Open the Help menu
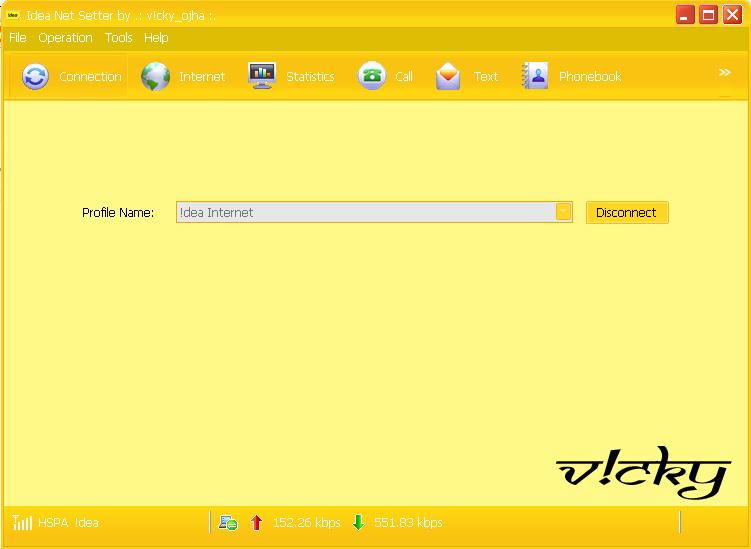751x549 pixels. pos(156,38)
